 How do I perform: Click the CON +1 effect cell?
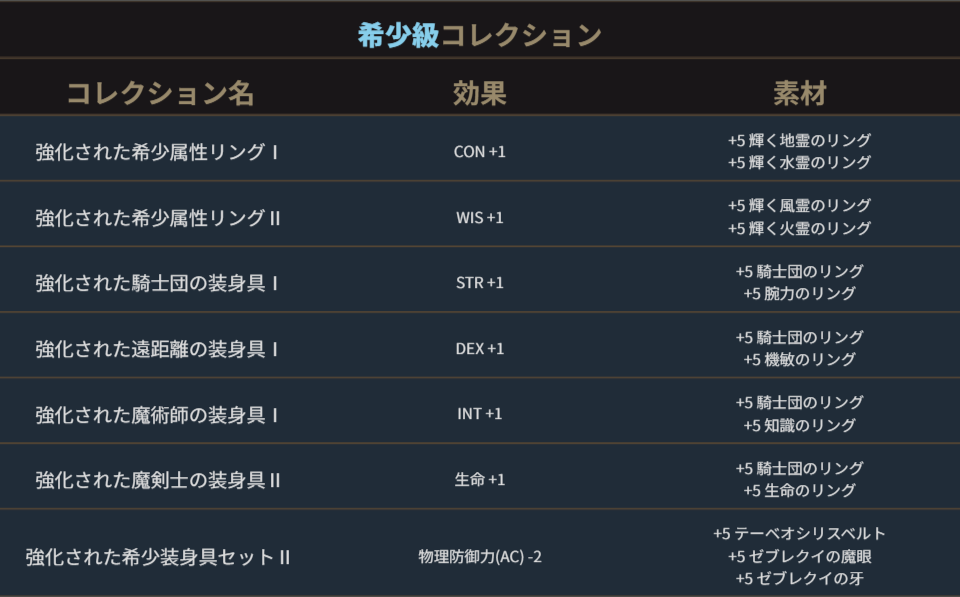(x=479, y=152)
